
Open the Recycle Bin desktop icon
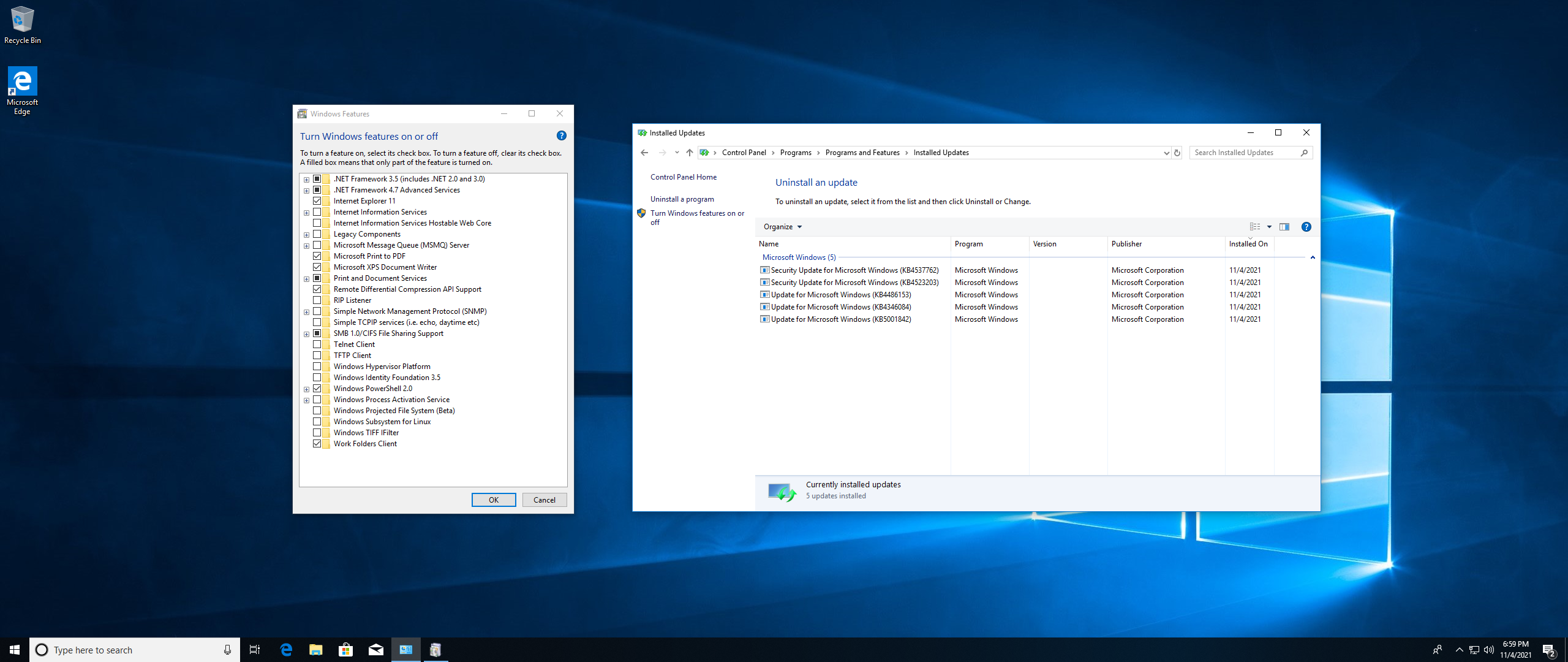coord(22,25)
